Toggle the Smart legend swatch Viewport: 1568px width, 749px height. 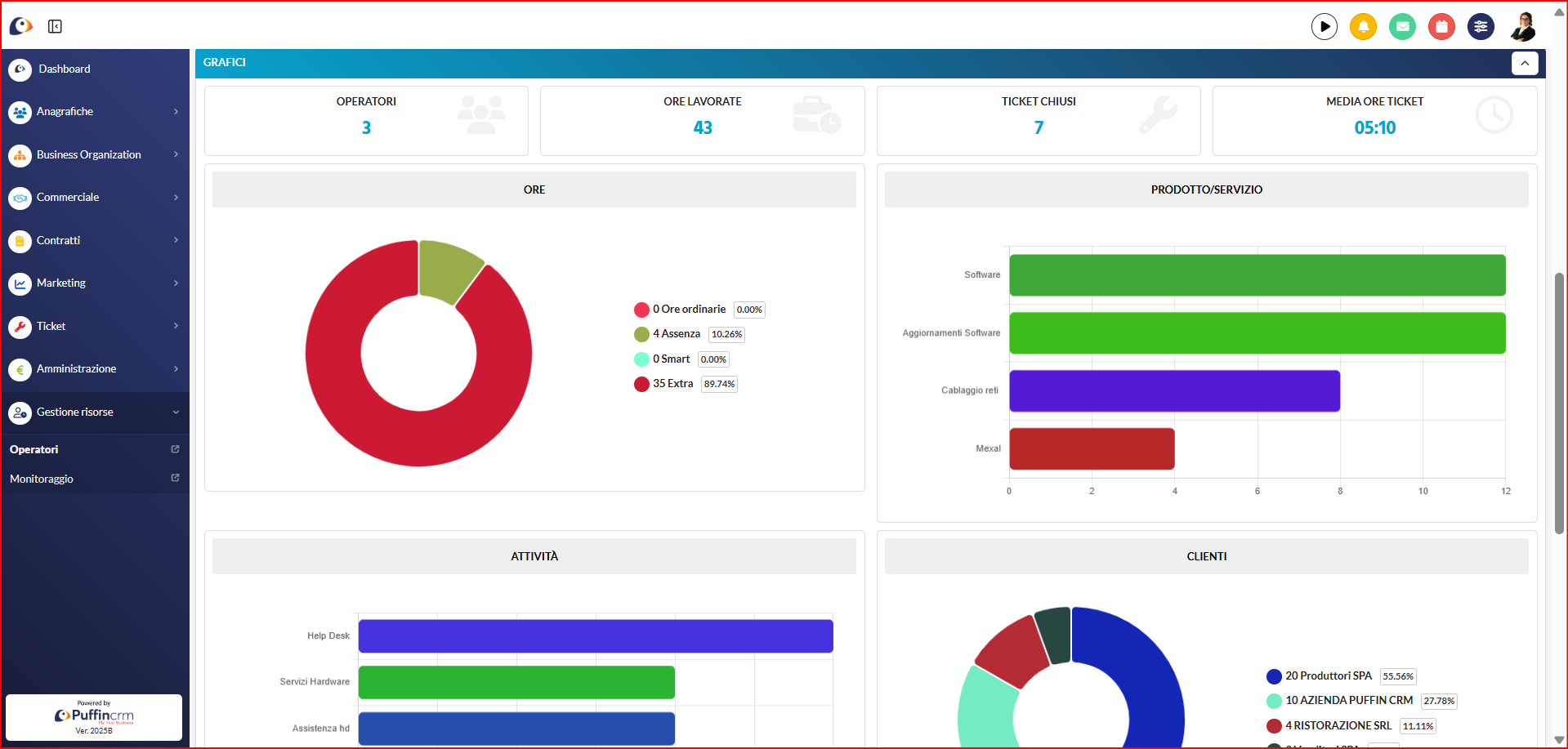coord(641,359)
